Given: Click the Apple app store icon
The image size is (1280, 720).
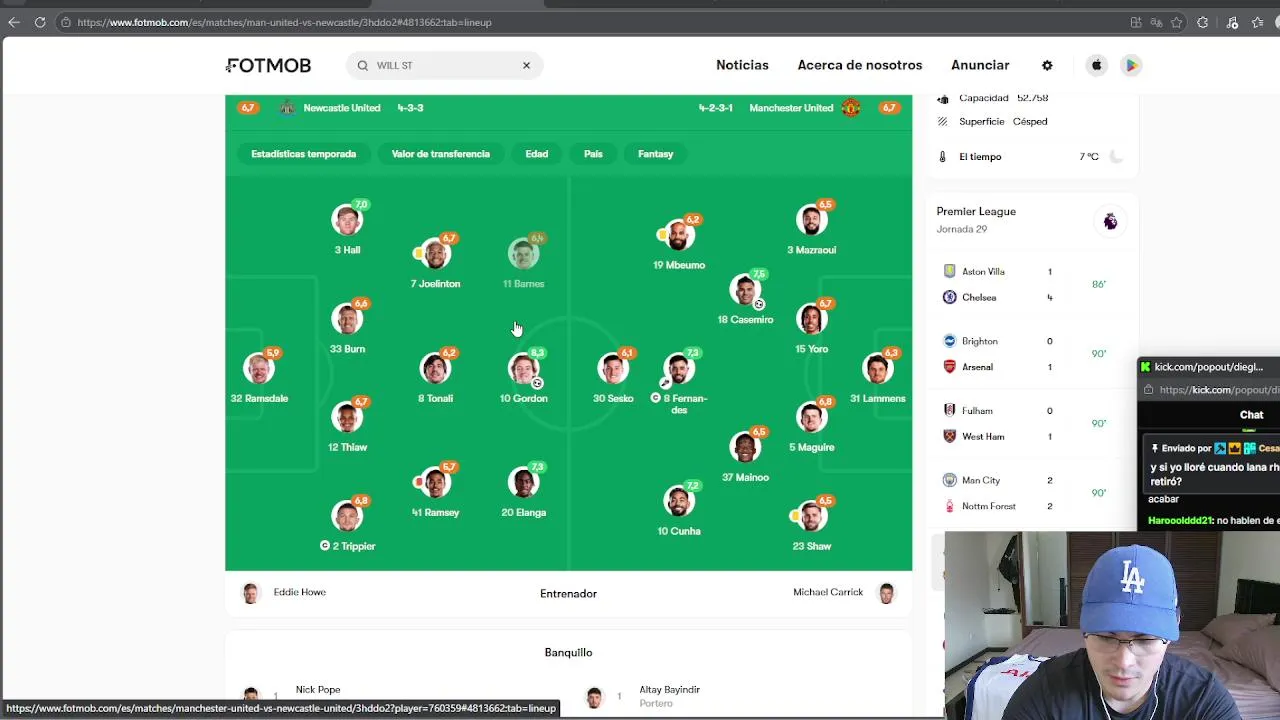Looking at the screenshot, I should click(1097, 65).
